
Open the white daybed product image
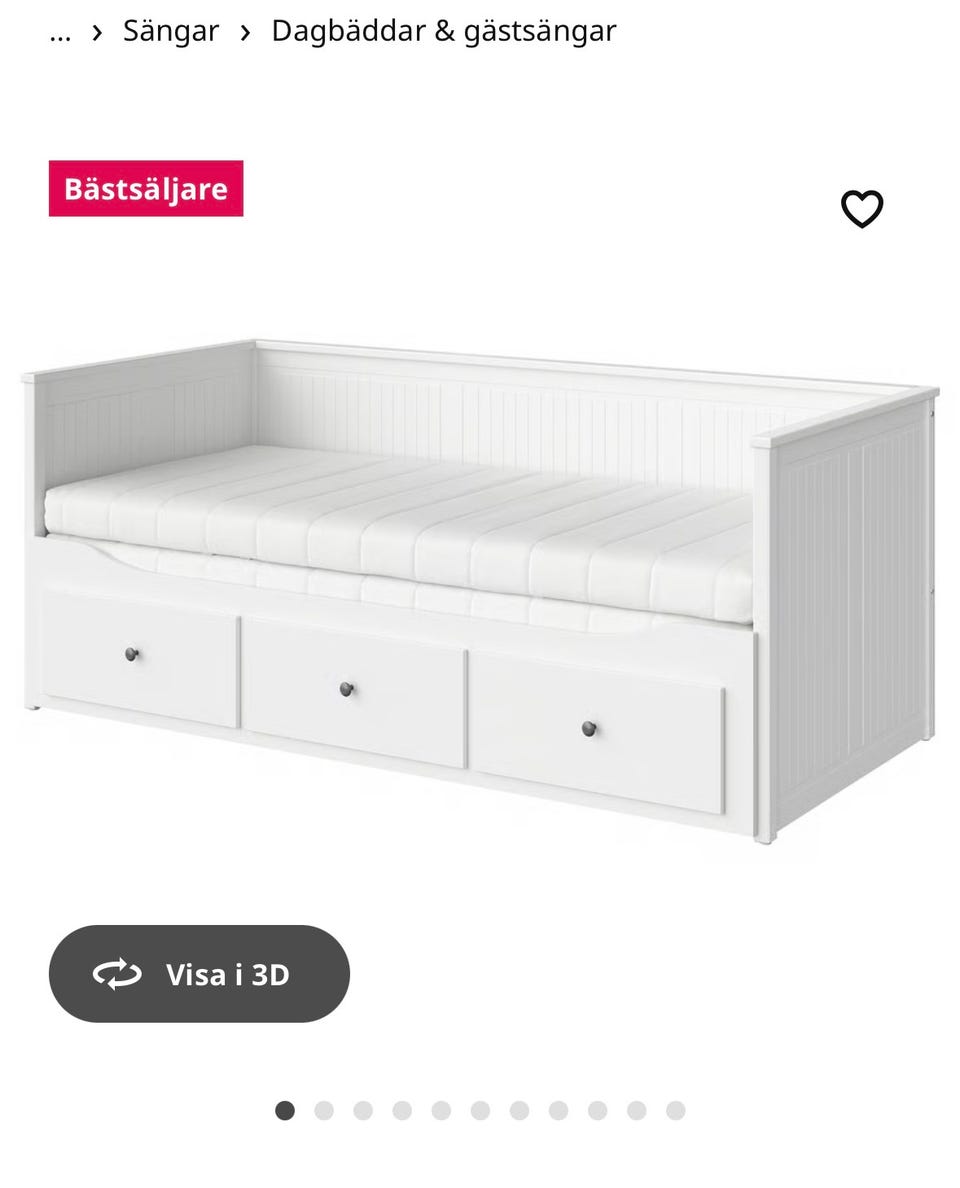coord(480,591)
